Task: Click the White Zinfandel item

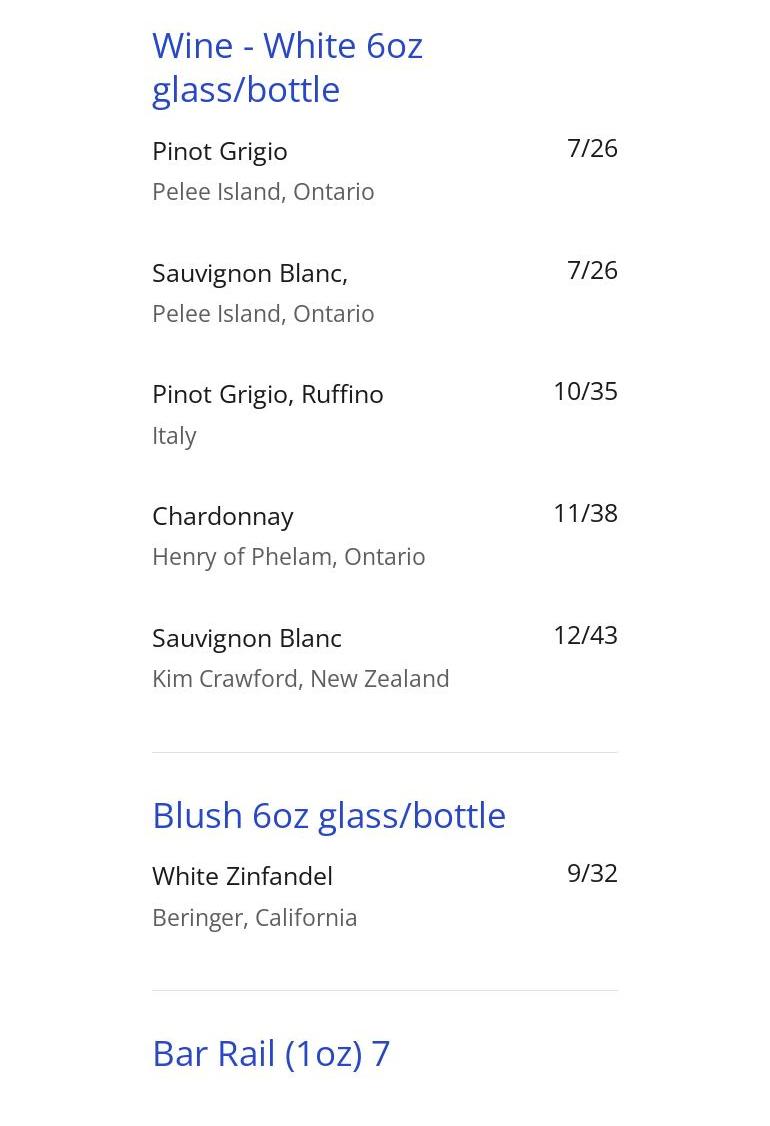Action: pos(242,876)
